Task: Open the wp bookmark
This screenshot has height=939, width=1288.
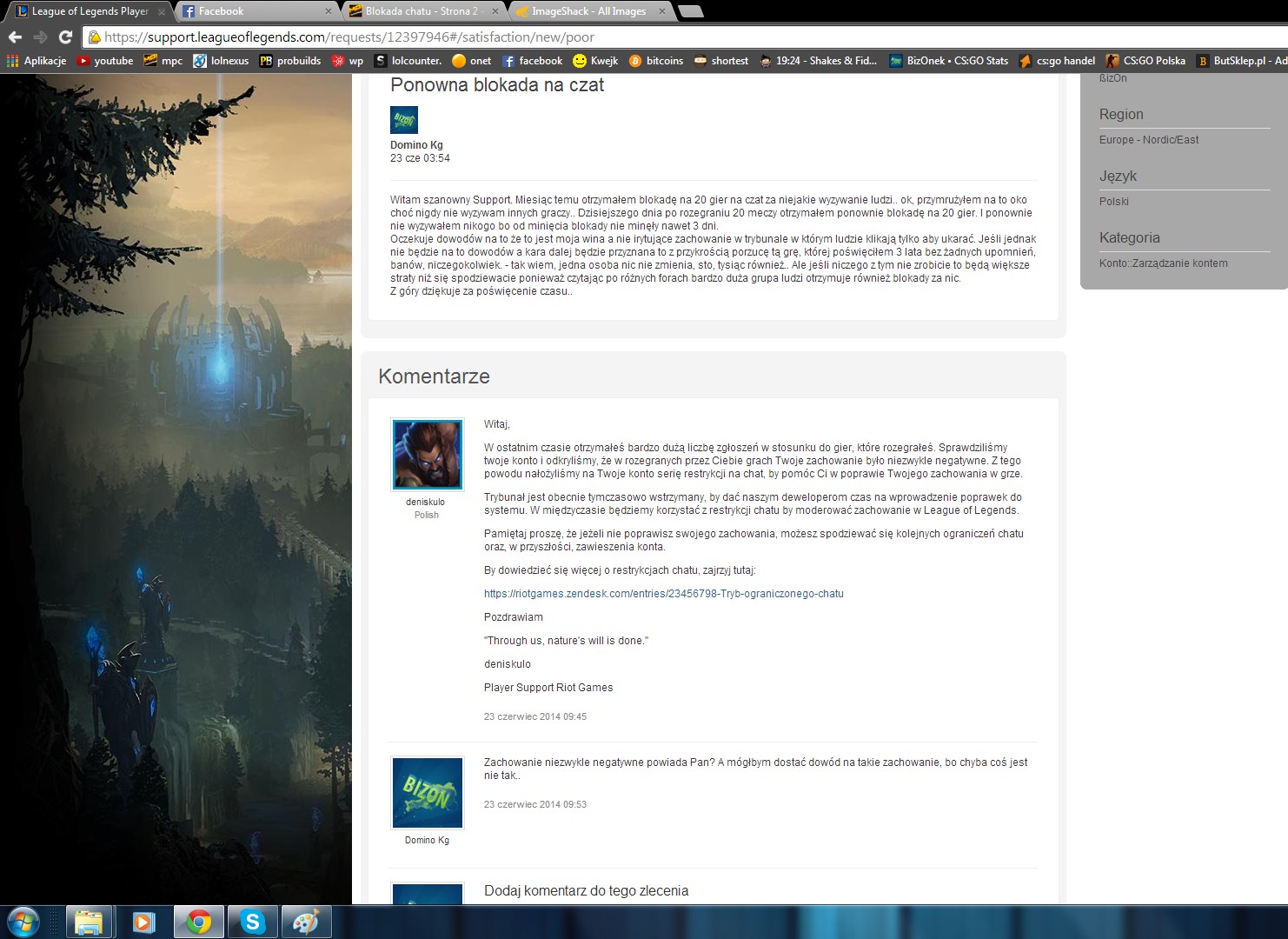Action: point(348,61)
